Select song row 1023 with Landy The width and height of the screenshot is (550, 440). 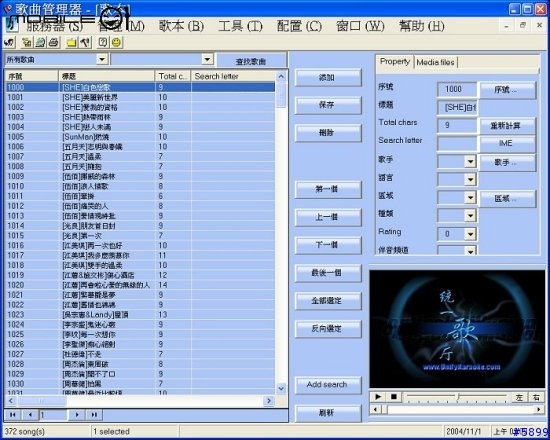(x=140, y=315)
